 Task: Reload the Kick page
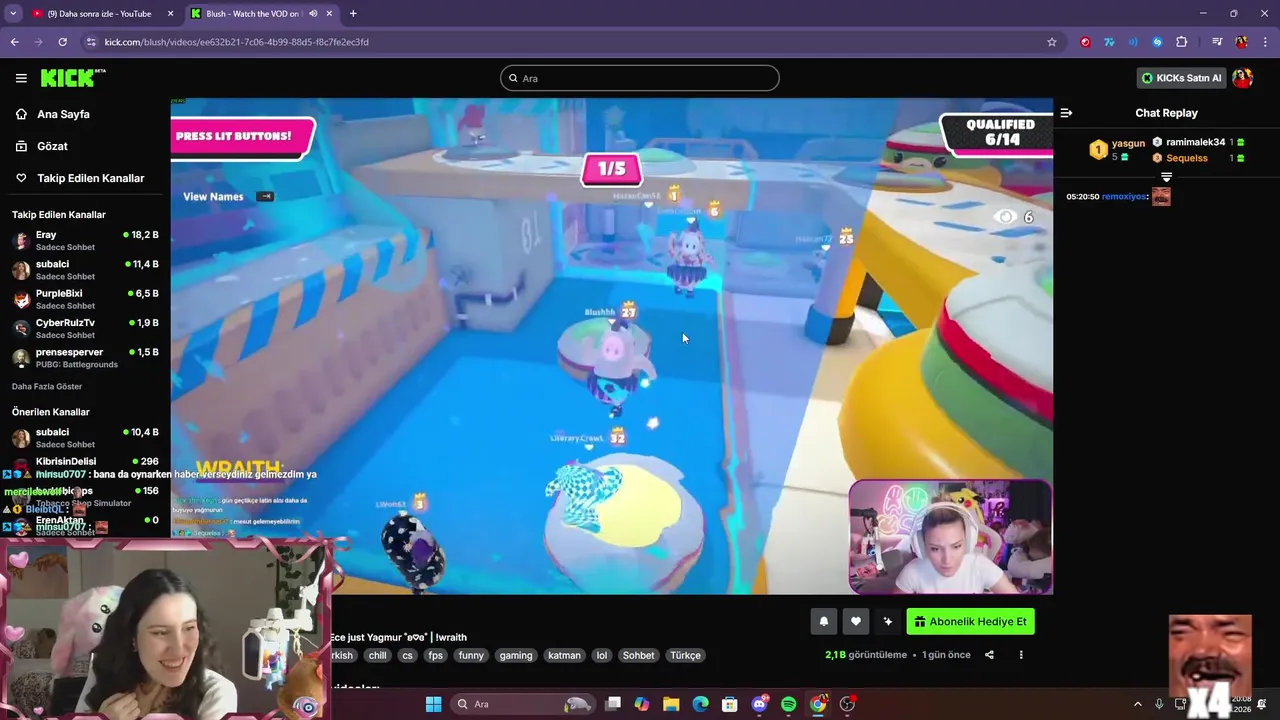tap(62, 42)
